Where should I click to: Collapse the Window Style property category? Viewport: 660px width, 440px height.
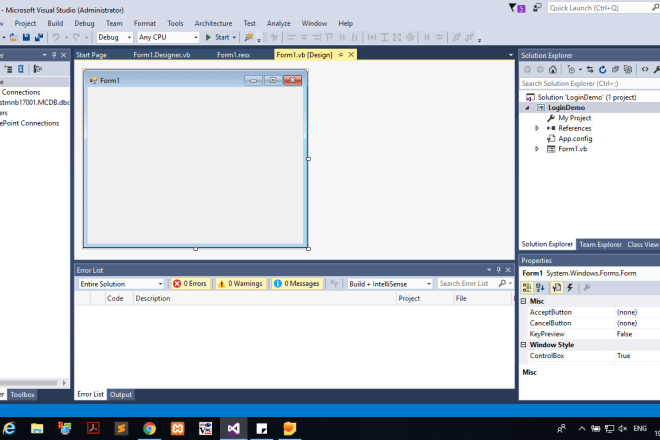point(524,345)
